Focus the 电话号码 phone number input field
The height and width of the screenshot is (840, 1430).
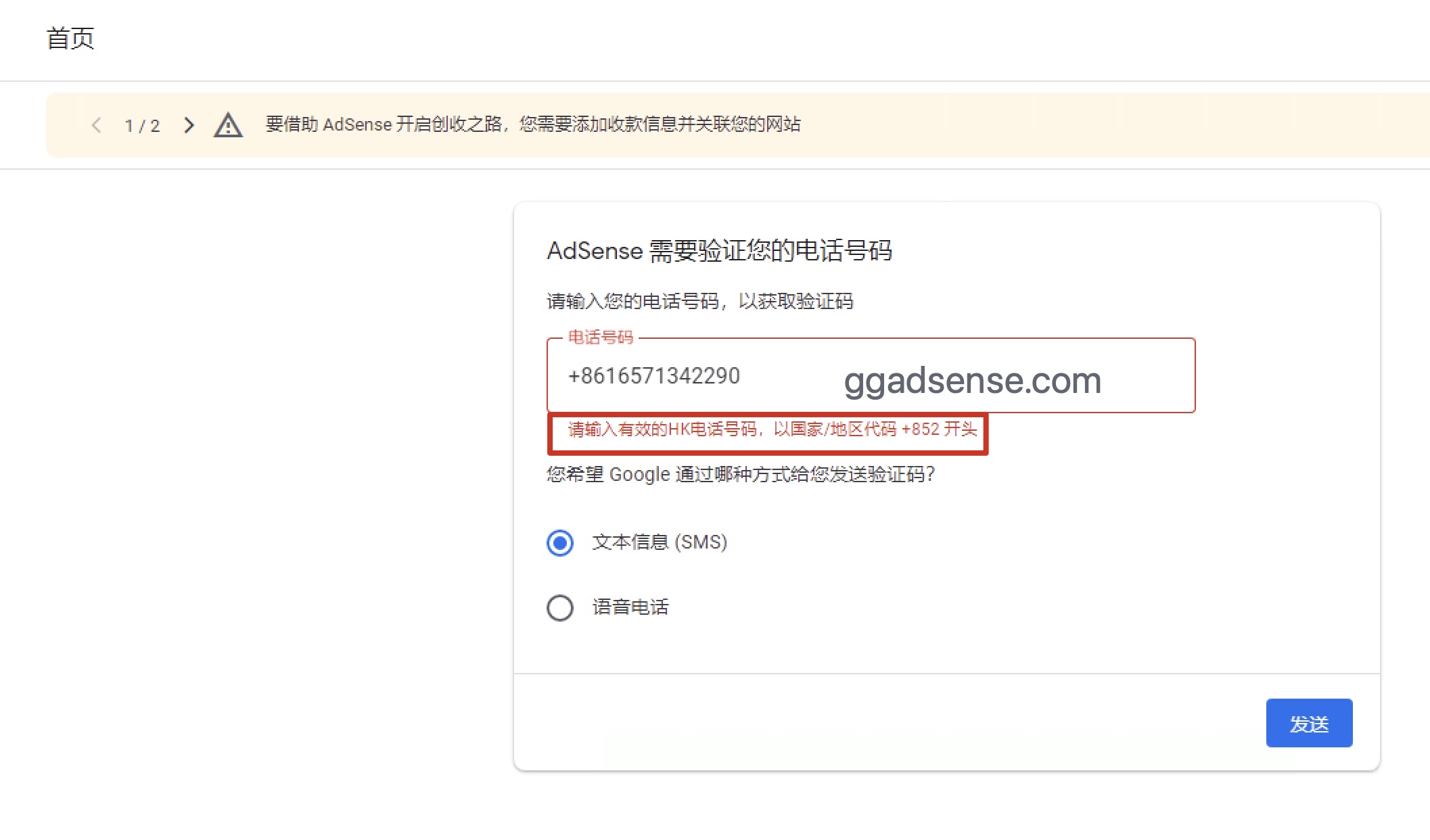871,375
